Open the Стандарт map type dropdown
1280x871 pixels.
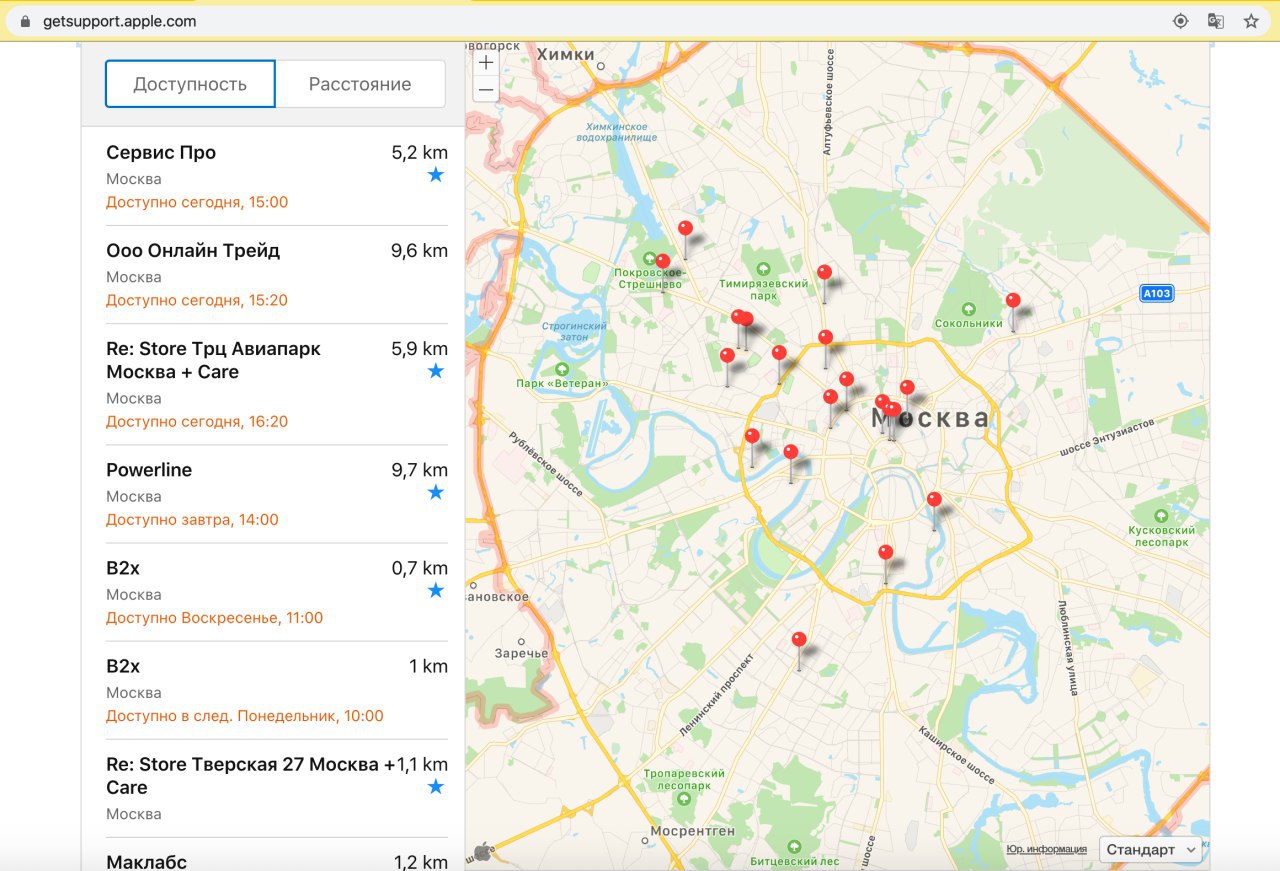coord(1150,849)
